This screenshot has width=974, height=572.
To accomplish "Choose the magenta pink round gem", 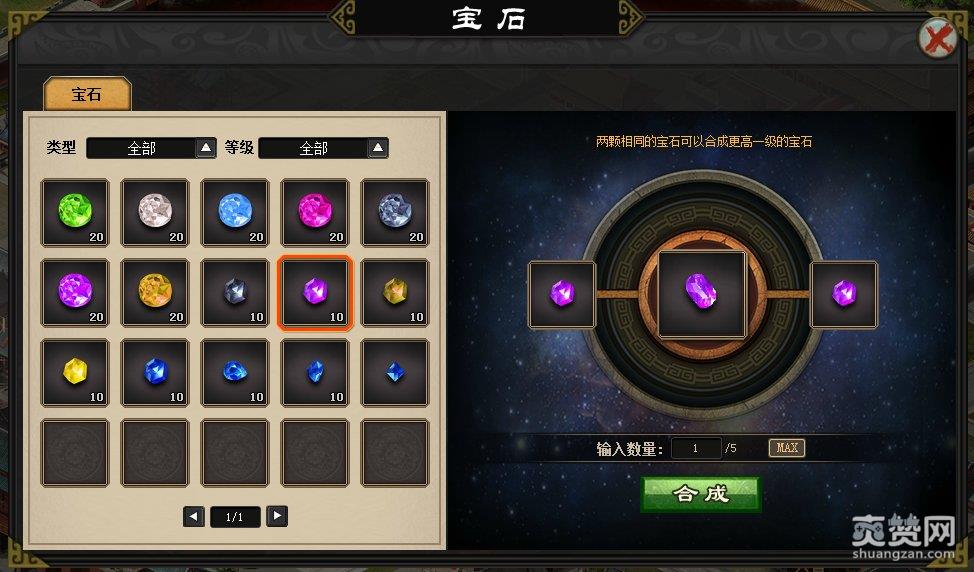I will pos(315,213).
